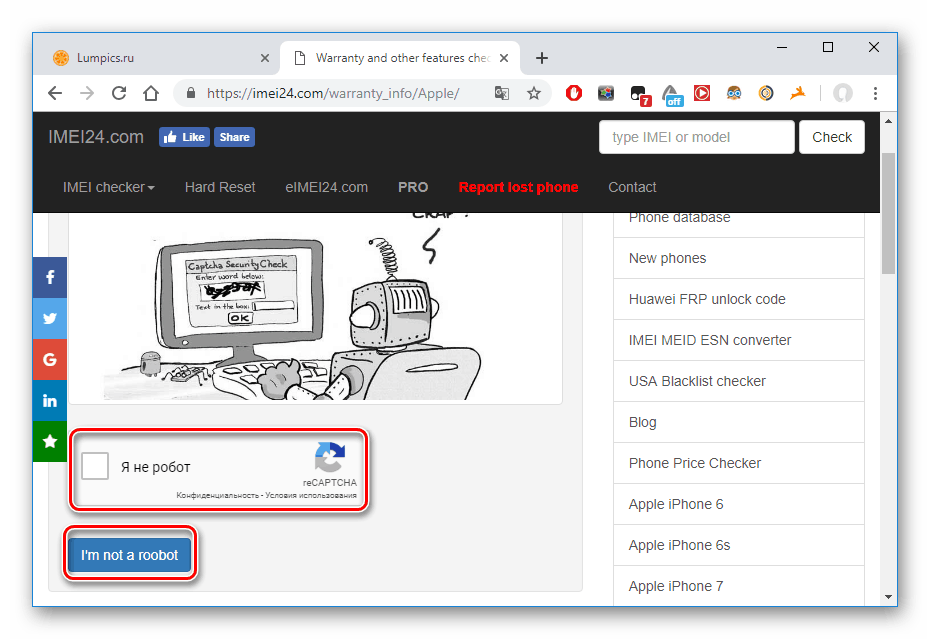Open the extension icon labeled off
Viewport: 930px width, 639px height.
coord(672,95)
